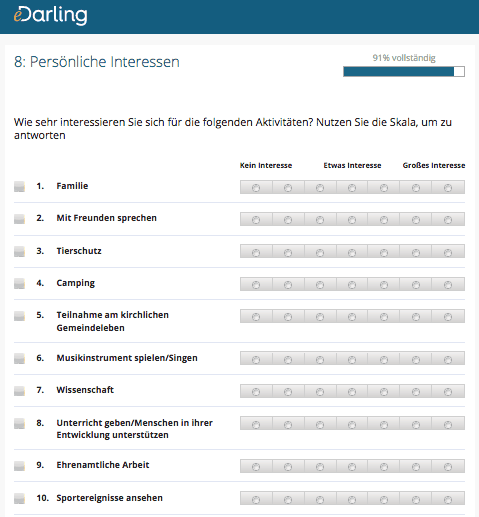479x517 pixels.
Task: Select middle radio button for Mit Freunden sprechen
Action: (x=352, y=220)
